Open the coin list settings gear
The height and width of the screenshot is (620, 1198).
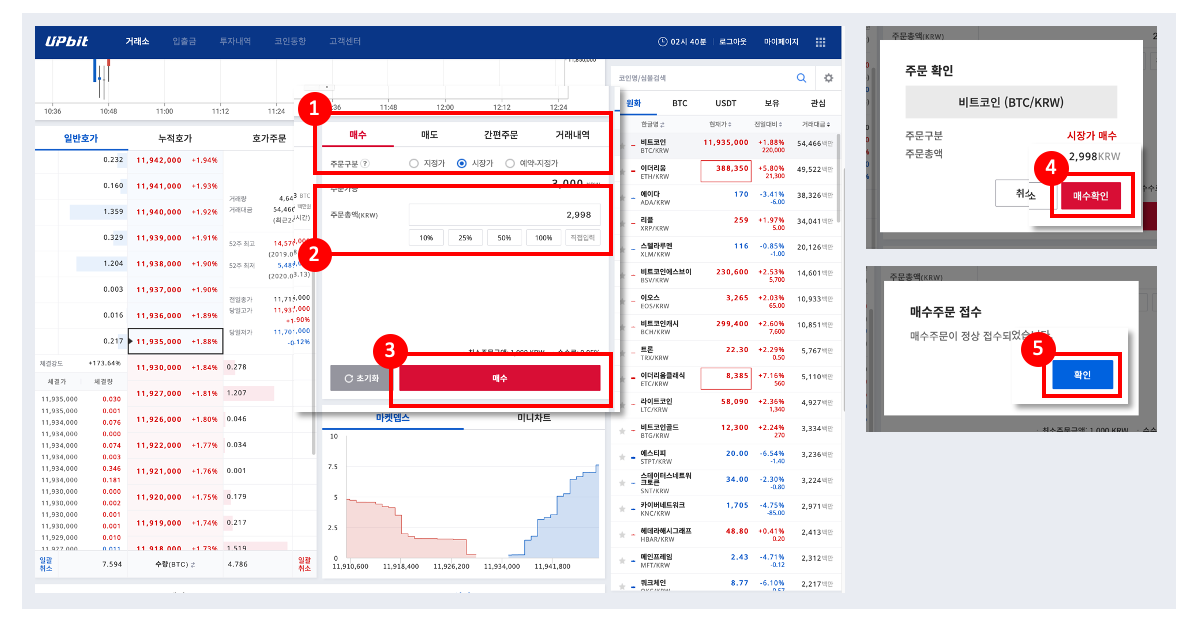pos(828,78)
